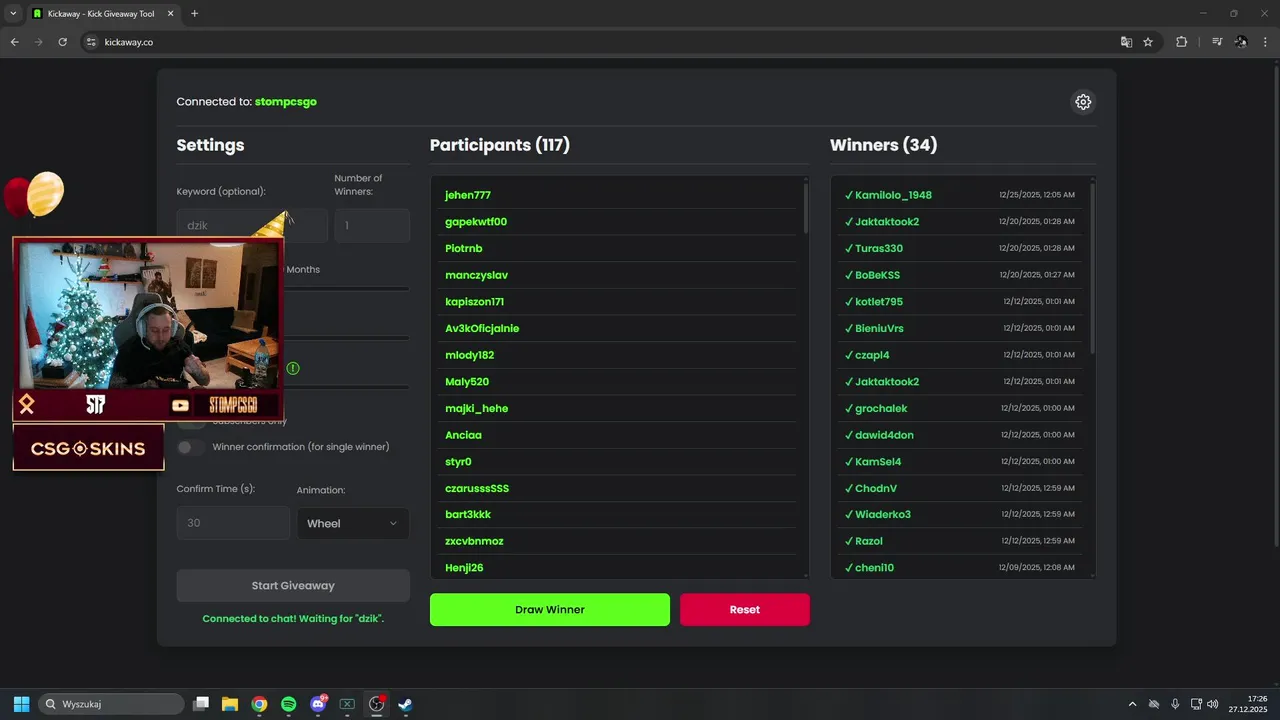Open the Animation dropdown showing Wheel
This screenshot has width=1280, height=720.
pos(353,523)
